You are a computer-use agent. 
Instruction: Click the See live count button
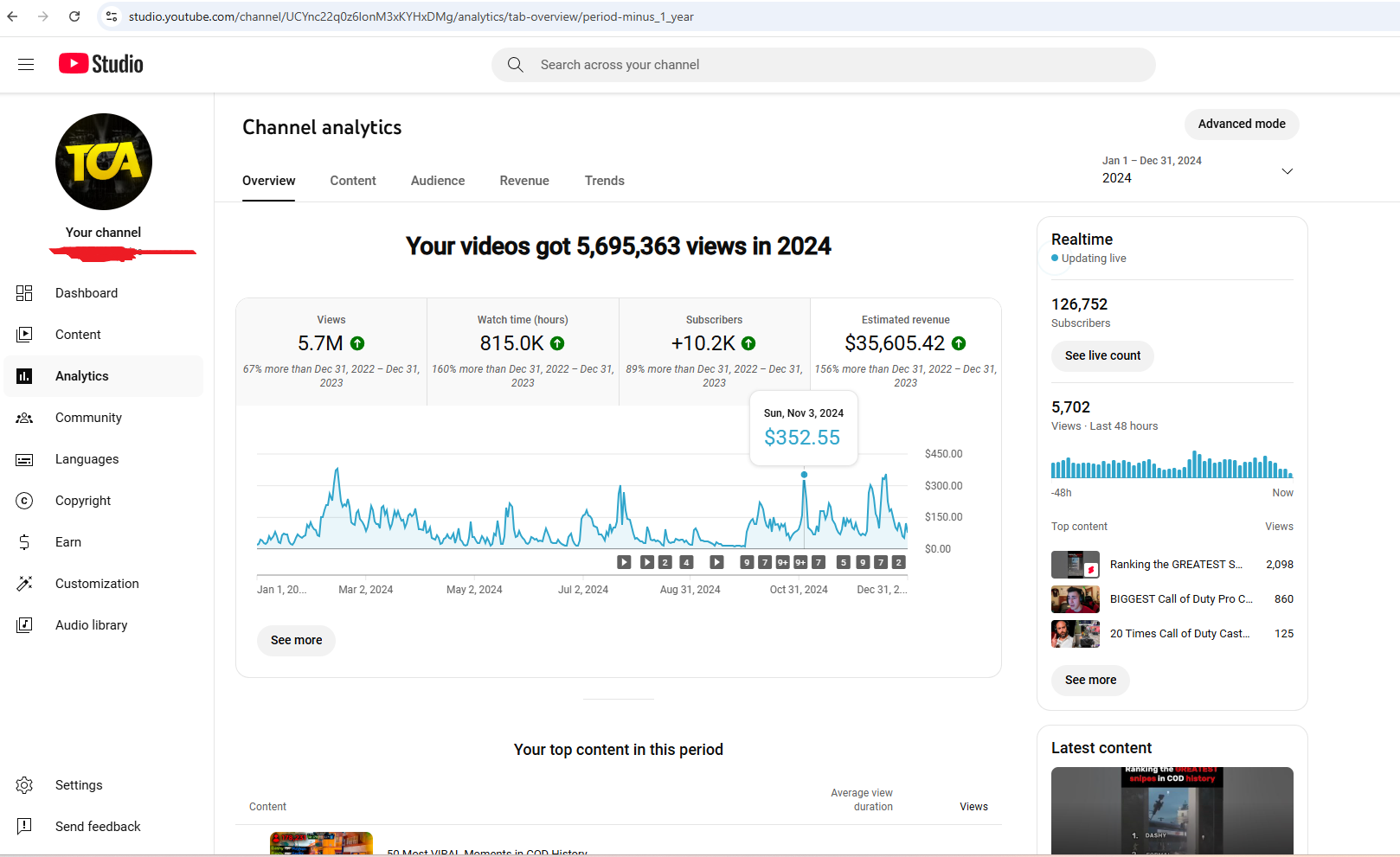(x=1101, y=355)
